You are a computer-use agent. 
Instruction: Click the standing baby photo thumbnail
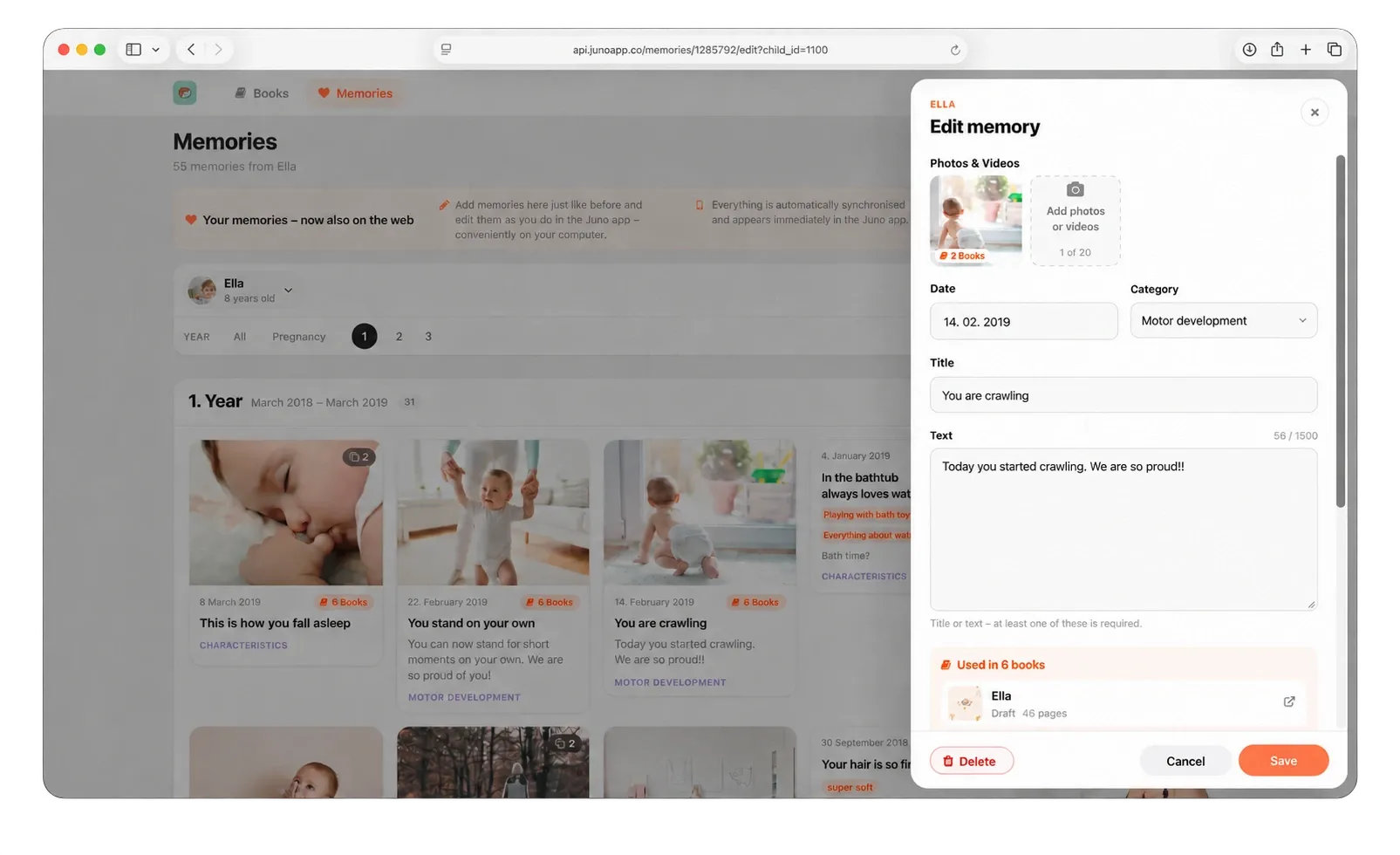[x=493, y=512]
